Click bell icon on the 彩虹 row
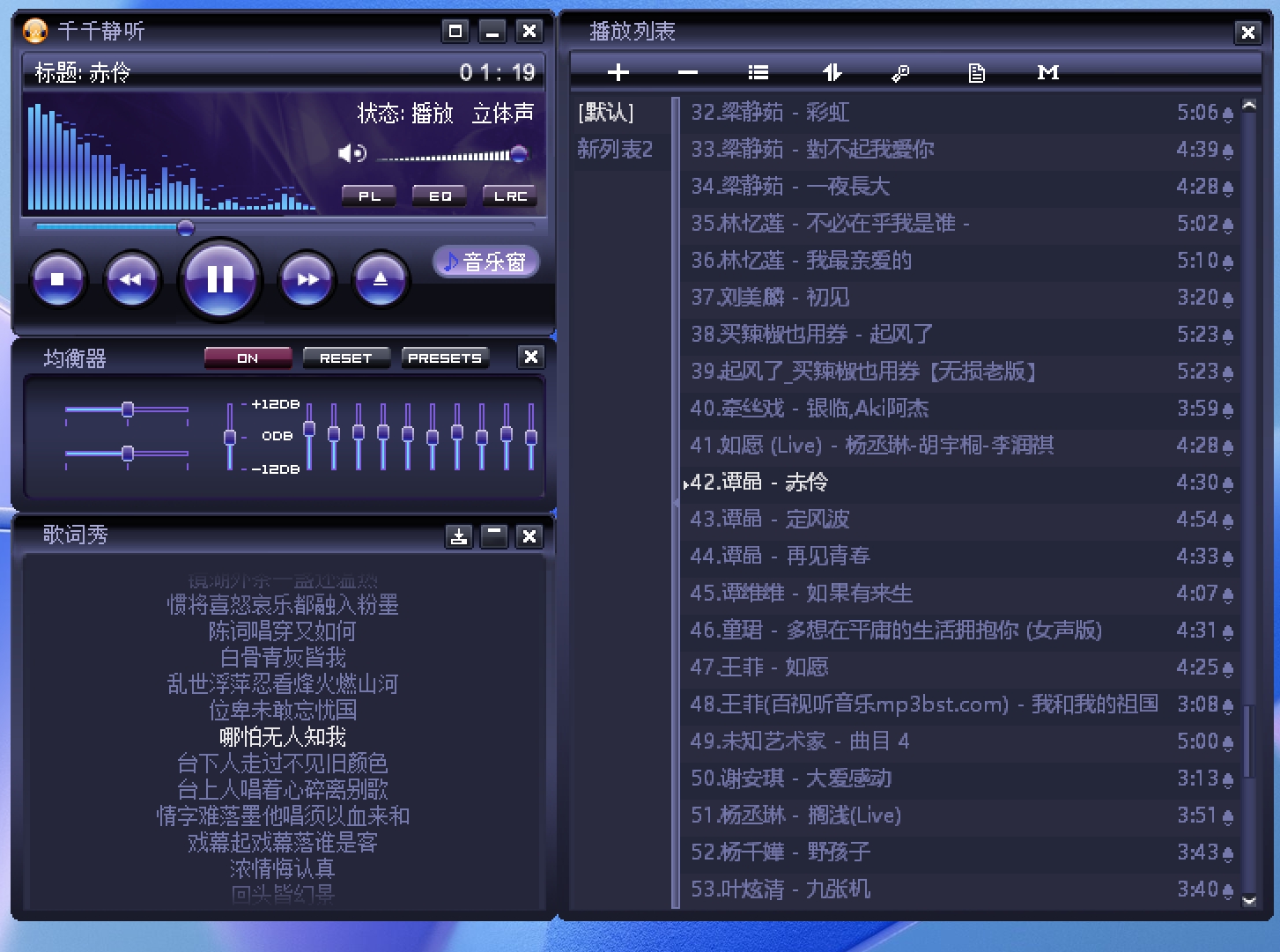The width and height of the screenshot is (1280, 952). [x=1228, y=114]
